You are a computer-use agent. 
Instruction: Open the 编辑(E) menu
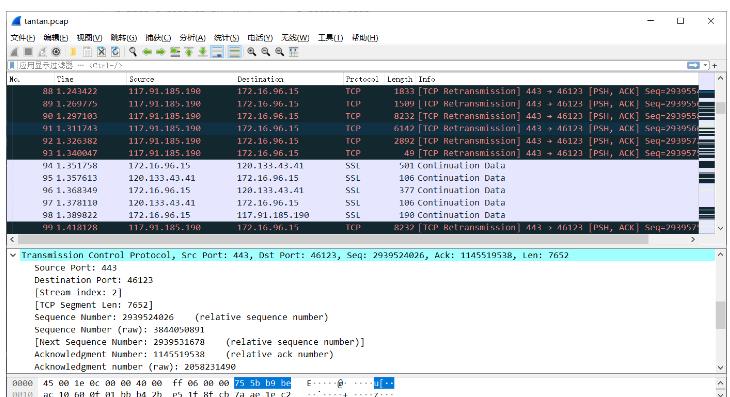56,38
